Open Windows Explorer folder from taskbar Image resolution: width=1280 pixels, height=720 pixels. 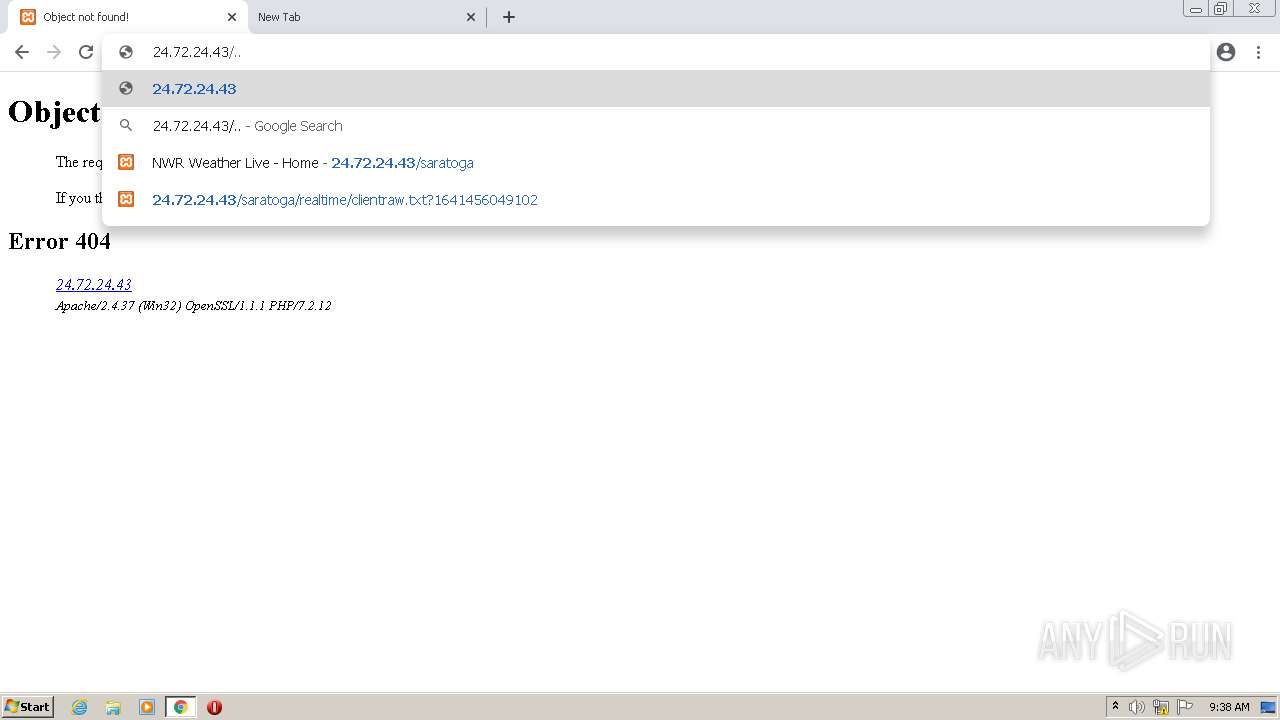coord(113,707)
